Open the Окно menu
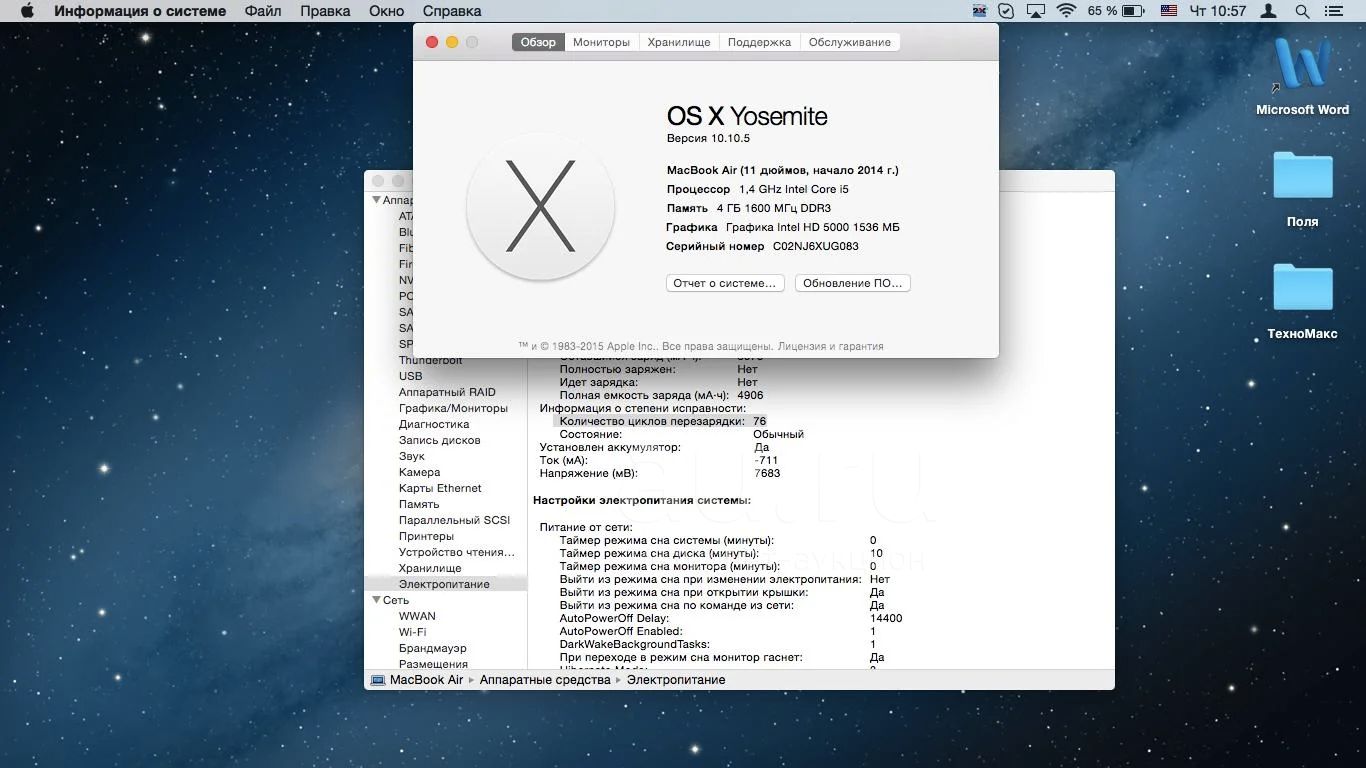 pyautogui.click(x=386, y=11)
